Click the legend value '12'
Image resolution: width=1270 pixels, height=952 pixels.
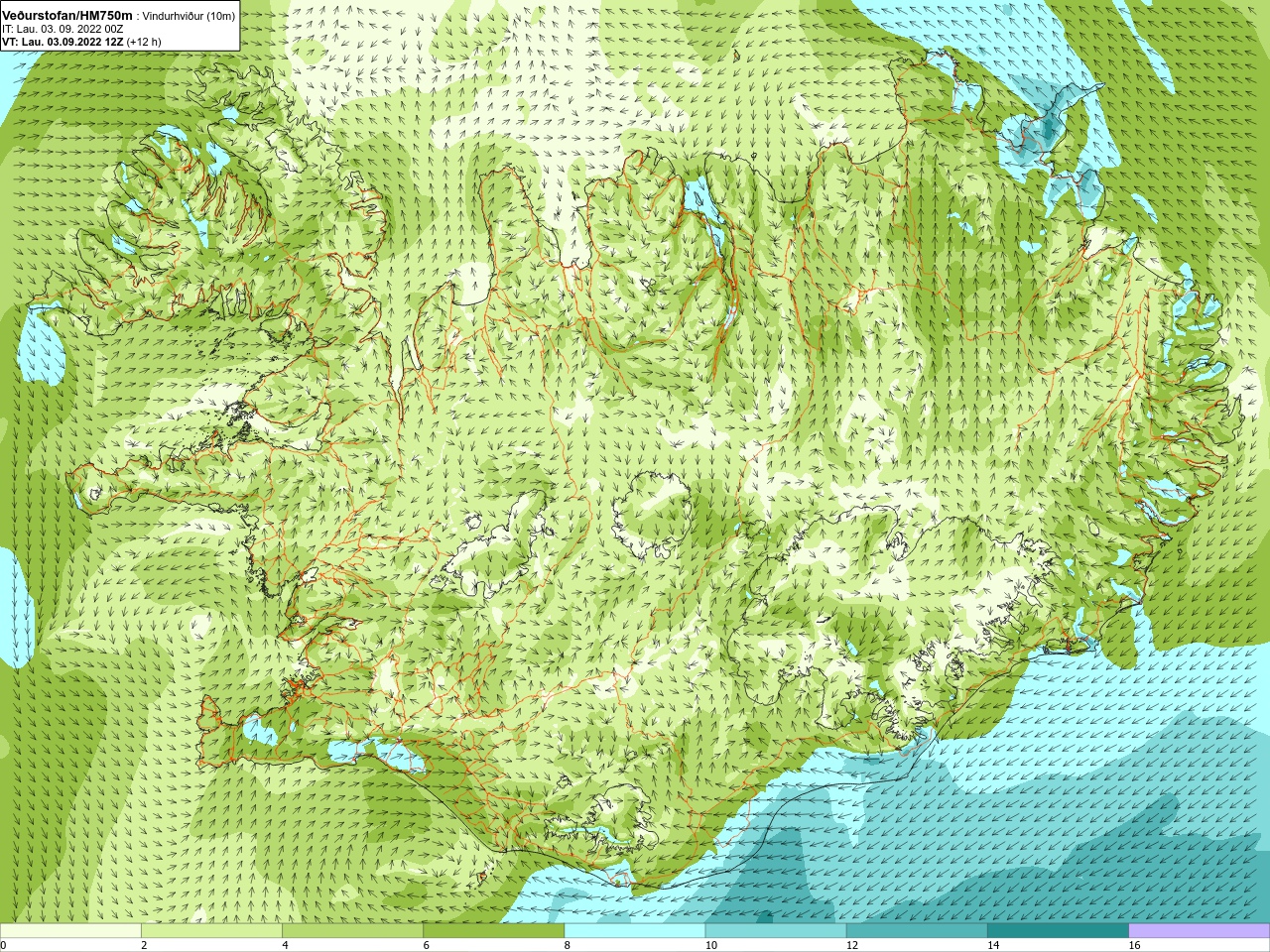click(x=852, y=945)
